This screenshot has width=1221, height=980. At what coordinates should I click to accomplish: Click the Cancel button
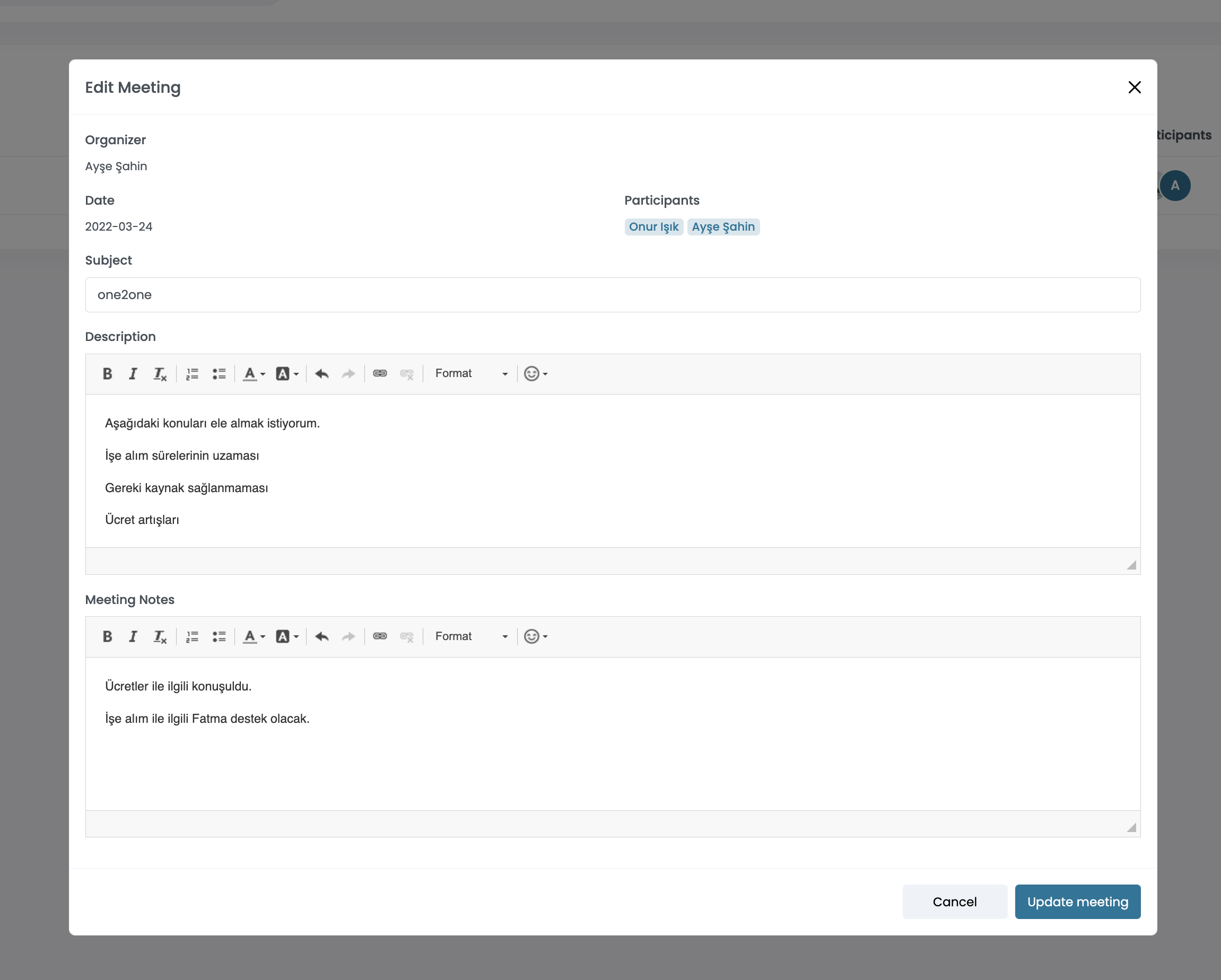pos(954,902)
